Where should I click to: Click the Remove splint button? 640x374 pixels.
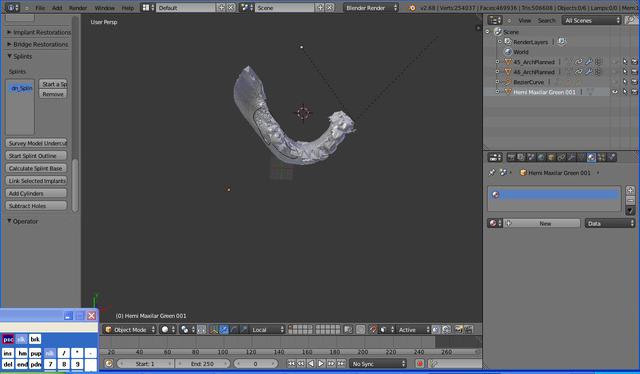tap(53, 94)
